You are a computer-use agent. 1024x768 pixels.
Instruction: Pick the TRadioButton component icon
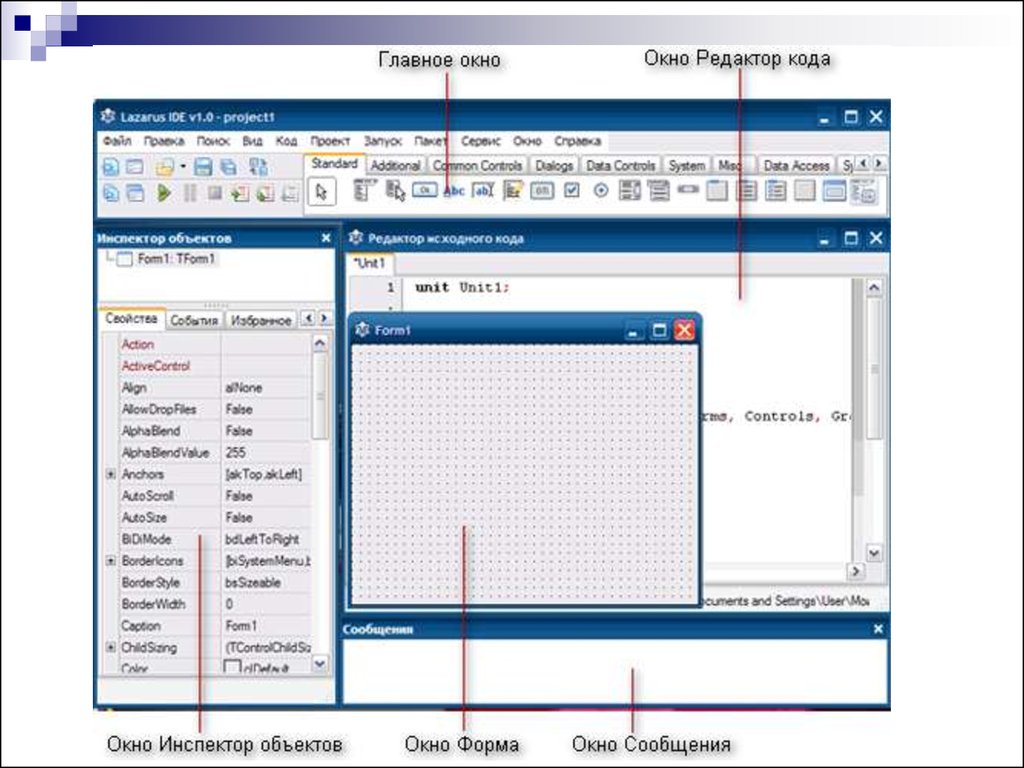click(x=601, y=190)
